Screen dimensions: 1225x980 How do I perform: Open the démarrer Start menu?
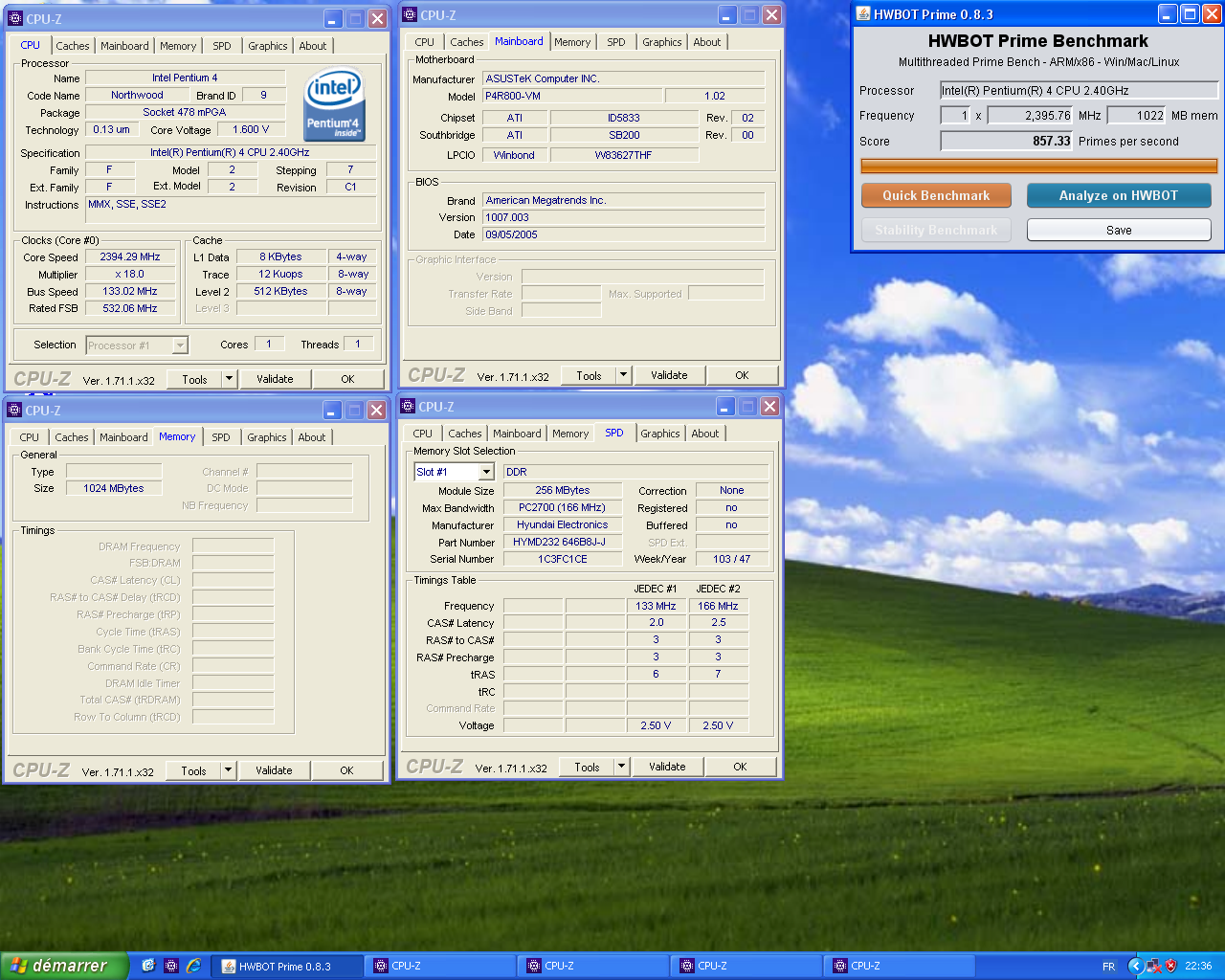pyautogui.click(x=64, y=966)
